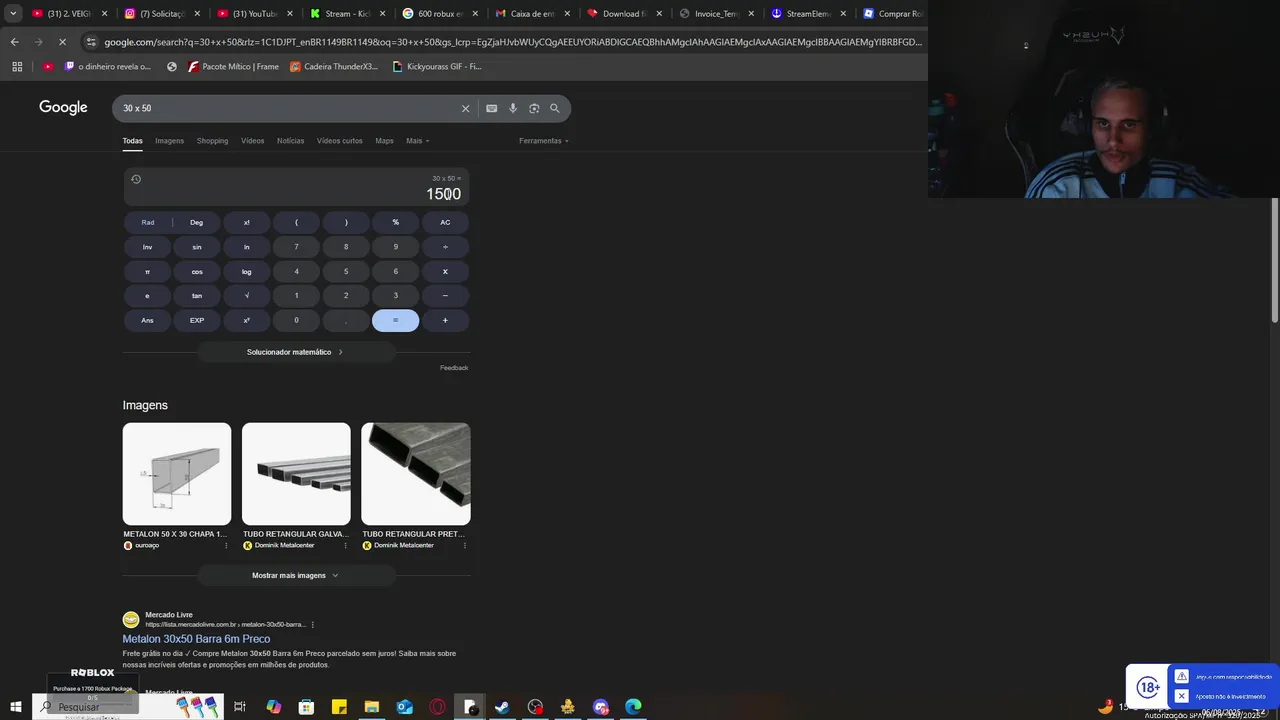Open TUBO RETANGULAR PRET image thumbnail
1280x720 pixels.
(x=416, y=474)
